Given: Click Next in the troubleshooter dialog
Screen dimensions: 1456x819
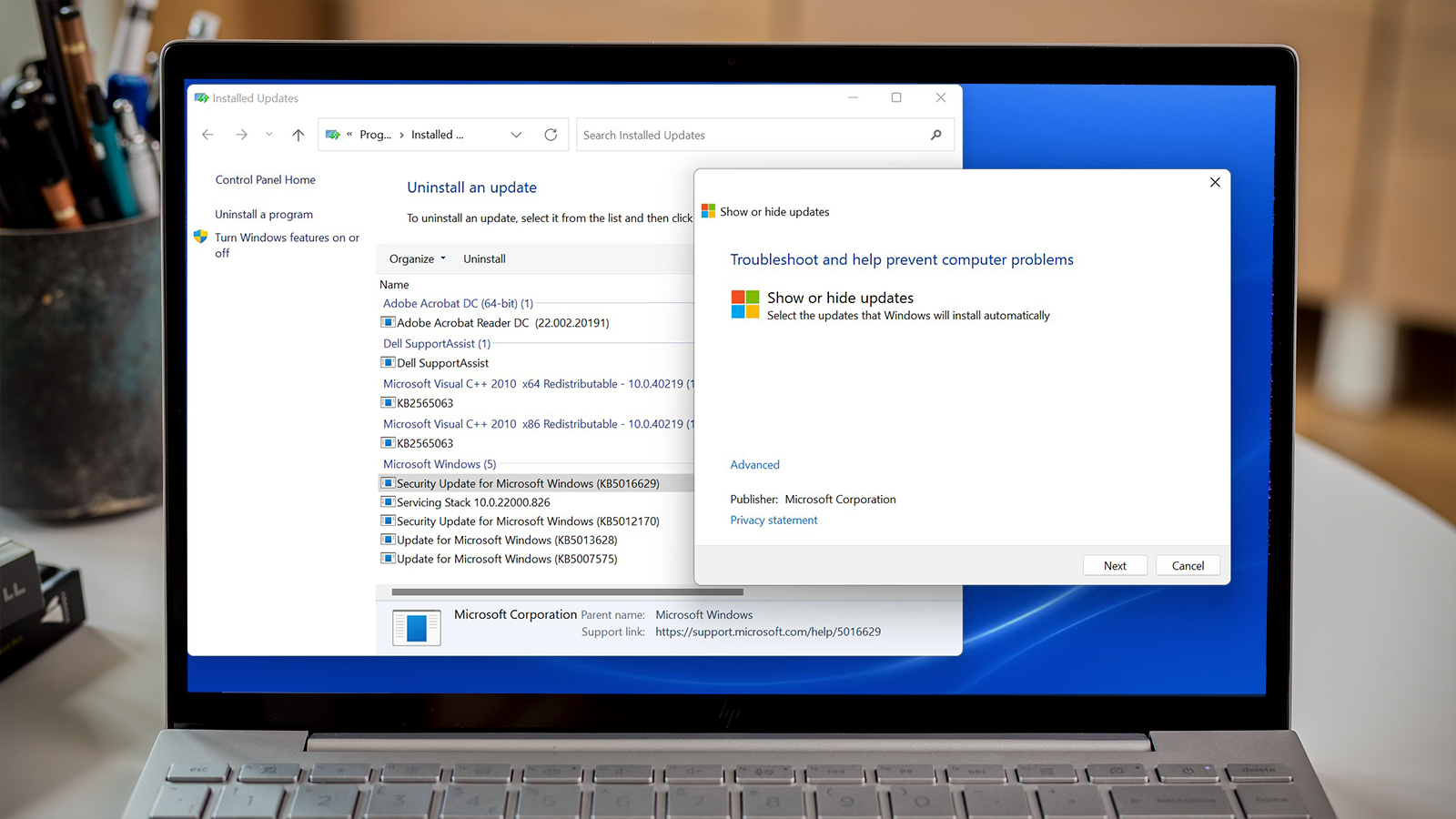Looking at the screenshot, I should (1115, 566).
